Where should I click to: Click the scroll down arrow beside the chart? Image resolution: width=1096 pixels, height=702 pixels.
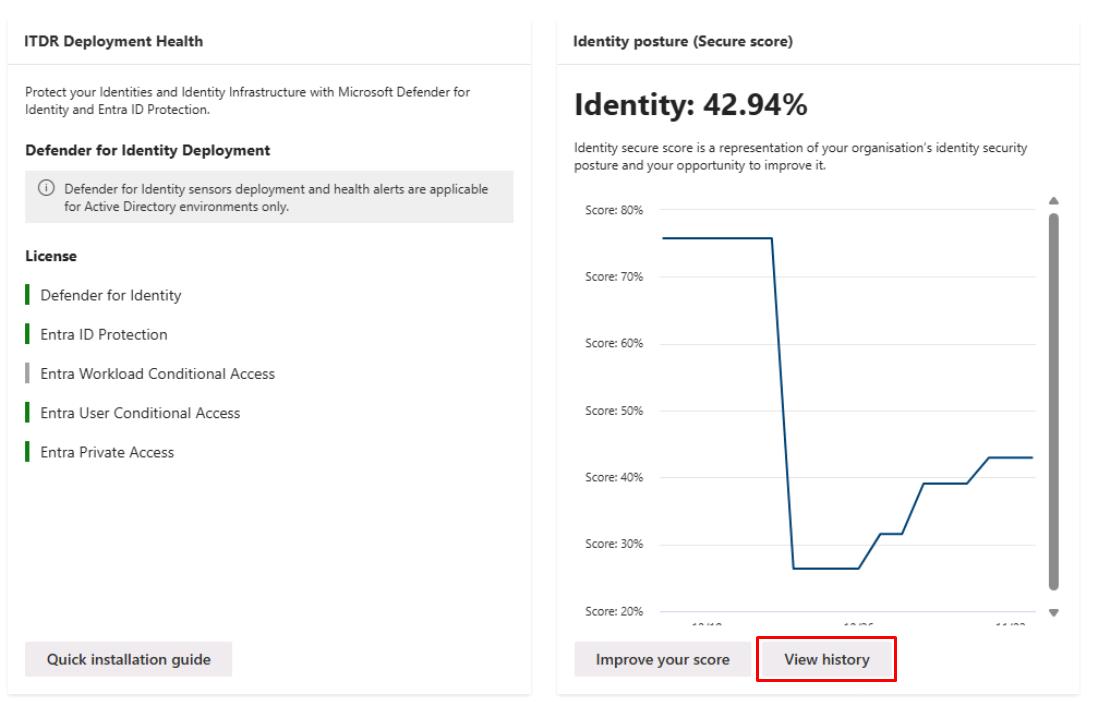click(1053, 612)
